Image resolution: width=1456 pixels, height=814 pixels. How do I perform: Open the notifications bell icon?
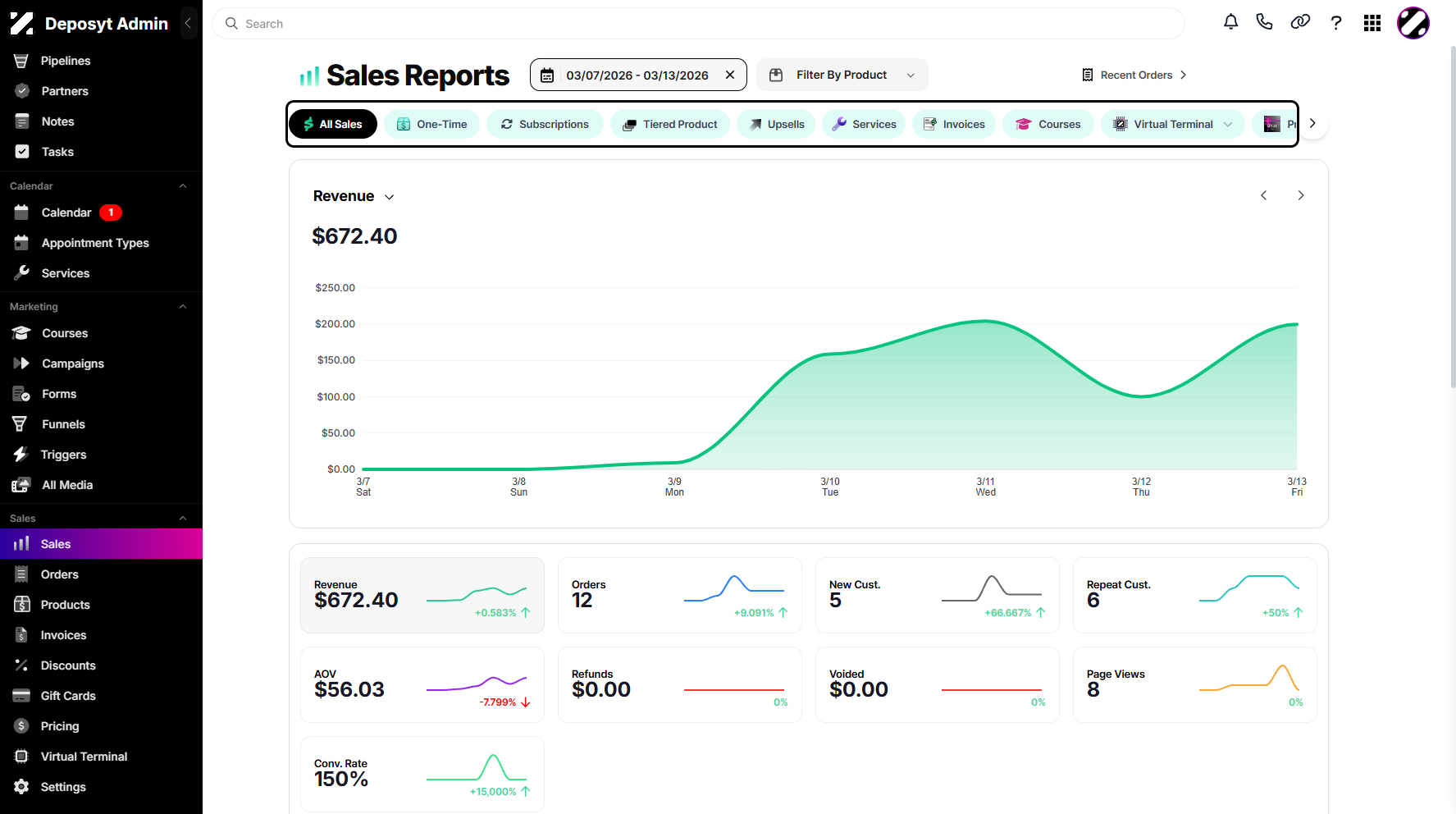pyautogui.click(x=1230, y=22)
